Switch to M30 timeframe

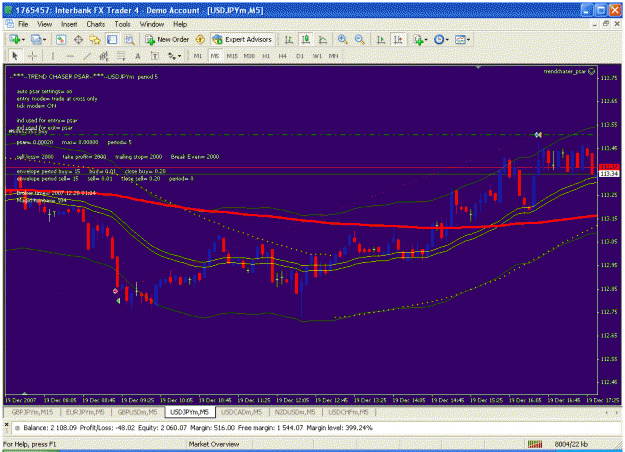pyautogui.click(x=249, y=56)
